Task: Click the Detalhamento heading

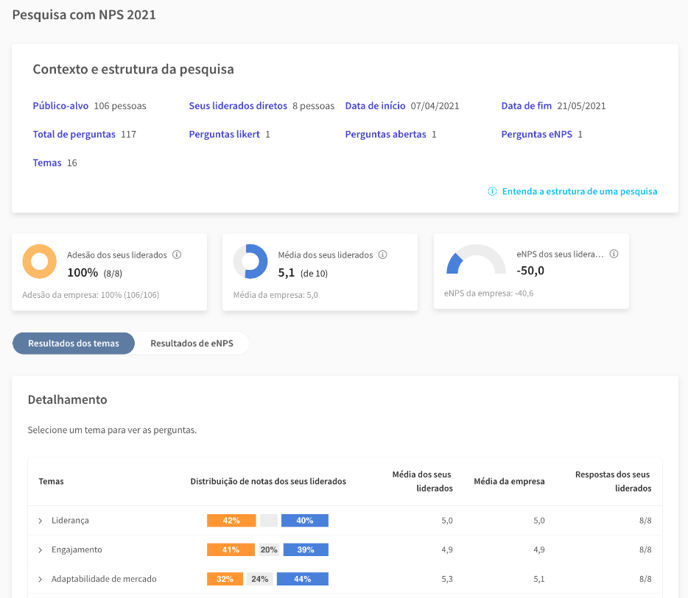Action: coord(68,400)
